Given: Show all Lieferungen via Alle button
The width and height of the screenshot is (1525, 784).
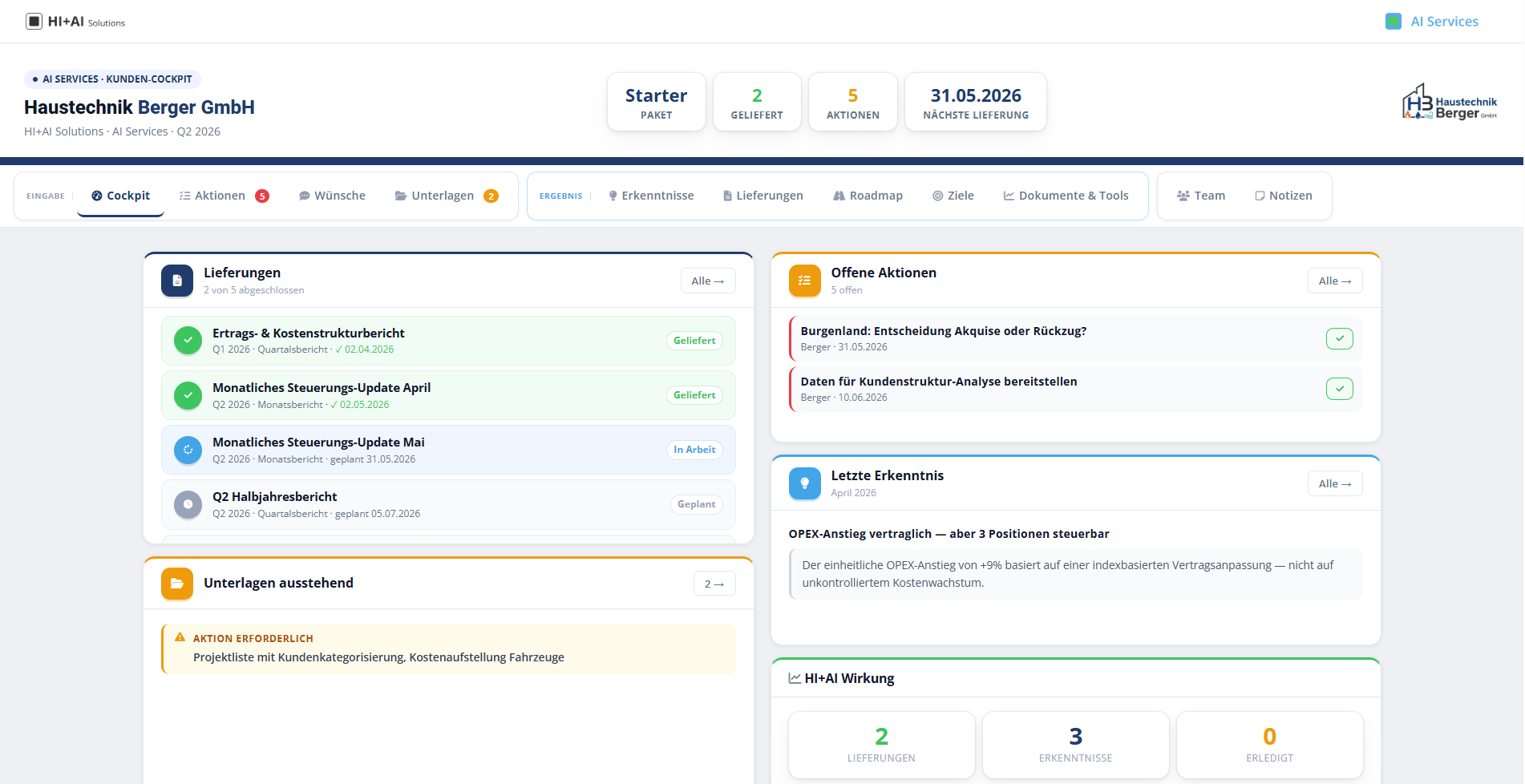Looking at the screenshot, I should coord(708,281).
